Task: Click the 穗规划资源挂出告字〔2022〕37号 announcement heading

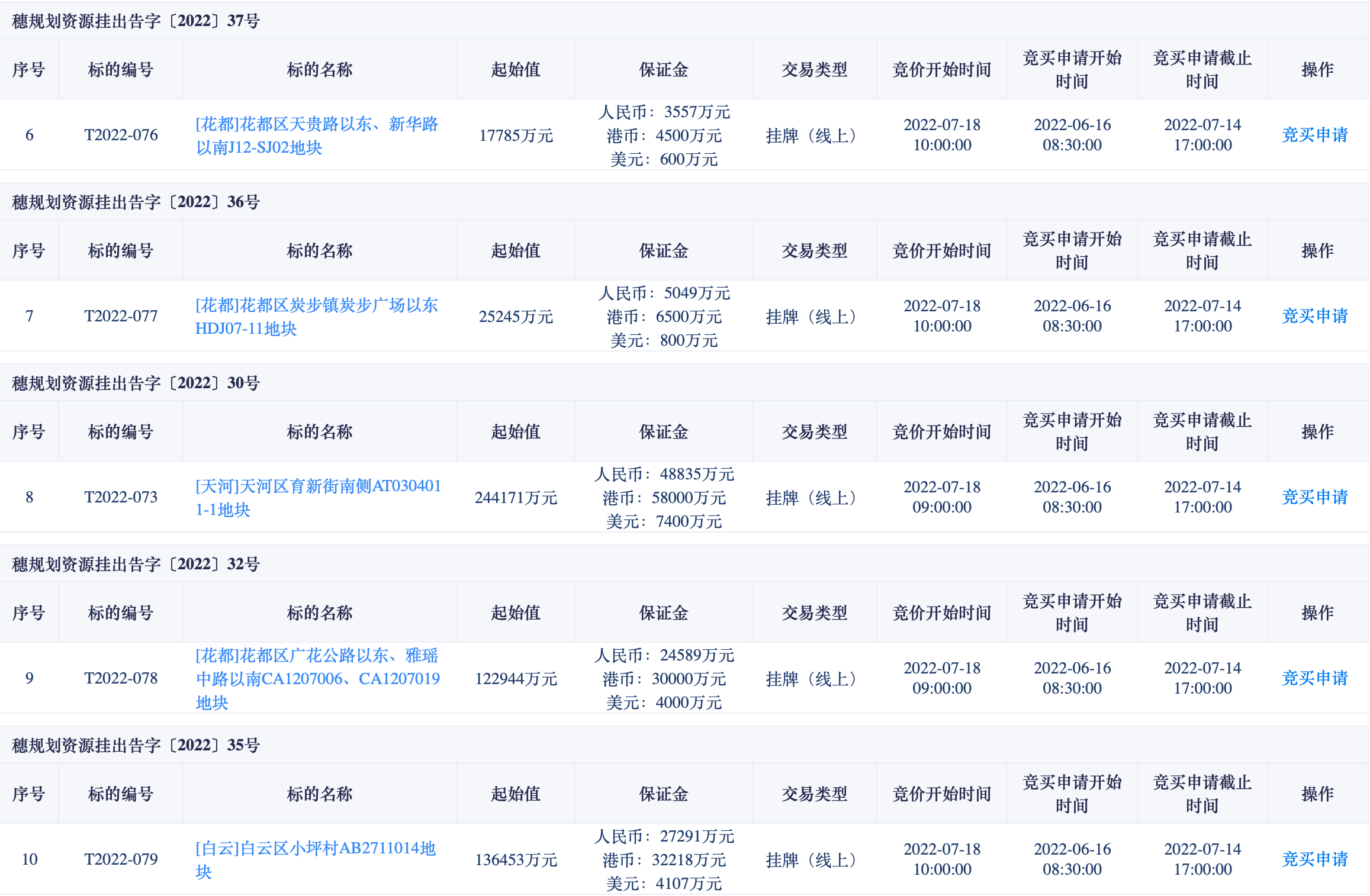Action: [x=136, y=21]
